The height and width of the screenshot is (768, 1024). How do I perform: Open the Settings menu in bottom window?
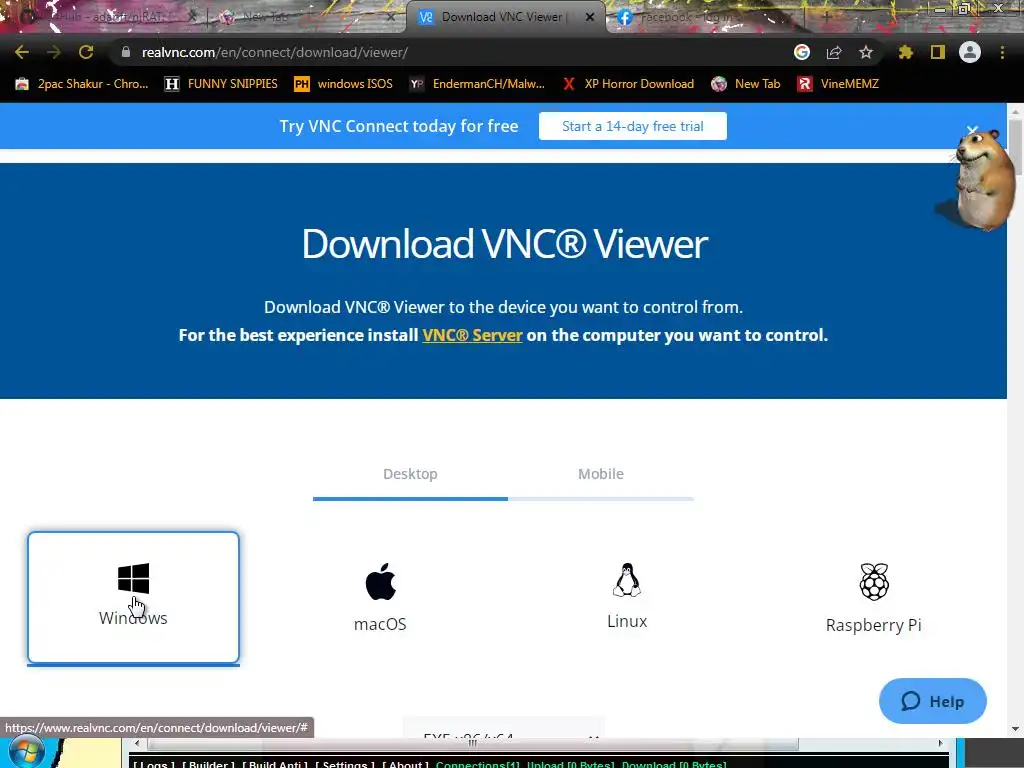click(x=345, y=764)
